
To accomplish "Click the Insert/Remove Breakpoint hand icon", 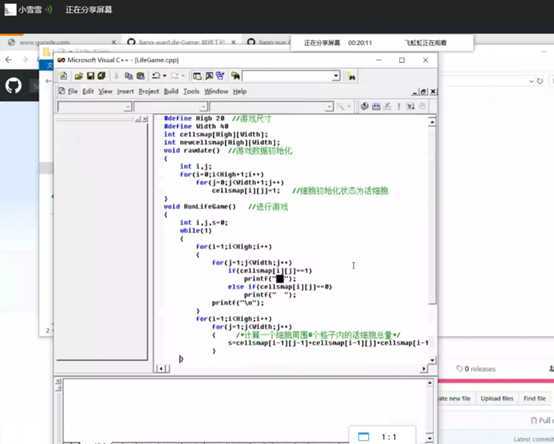I will (422, 106).
